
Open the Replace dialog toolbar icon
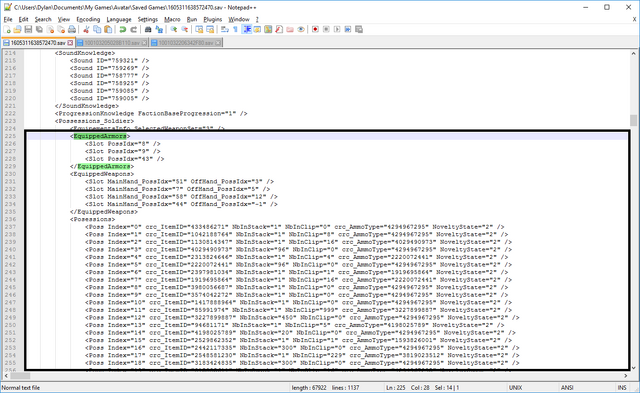pyautogui.click(x=159, y=29)
